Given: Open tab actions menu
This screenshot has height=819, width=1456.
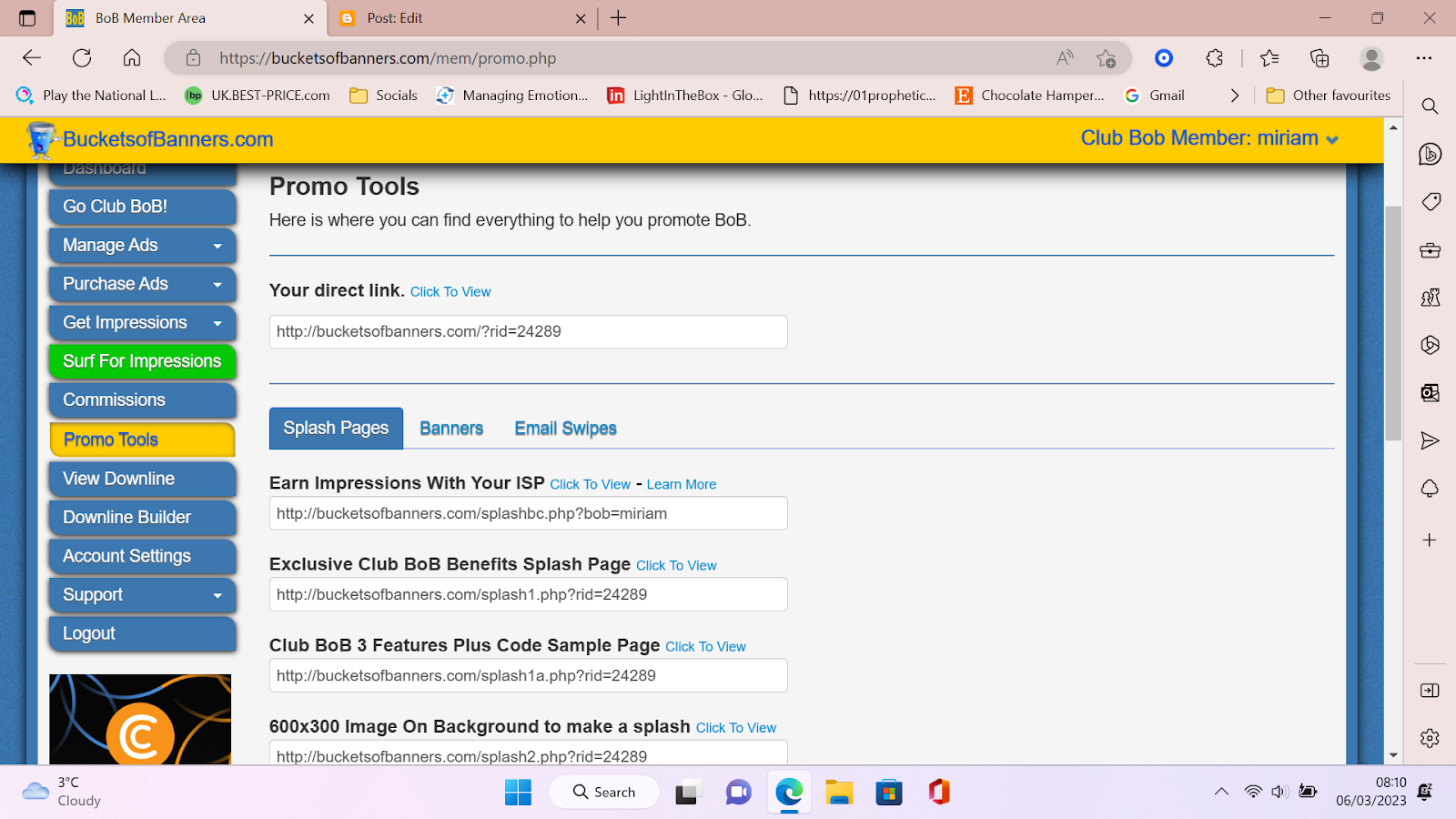Looking at the screenshot, I should [27, 18].
